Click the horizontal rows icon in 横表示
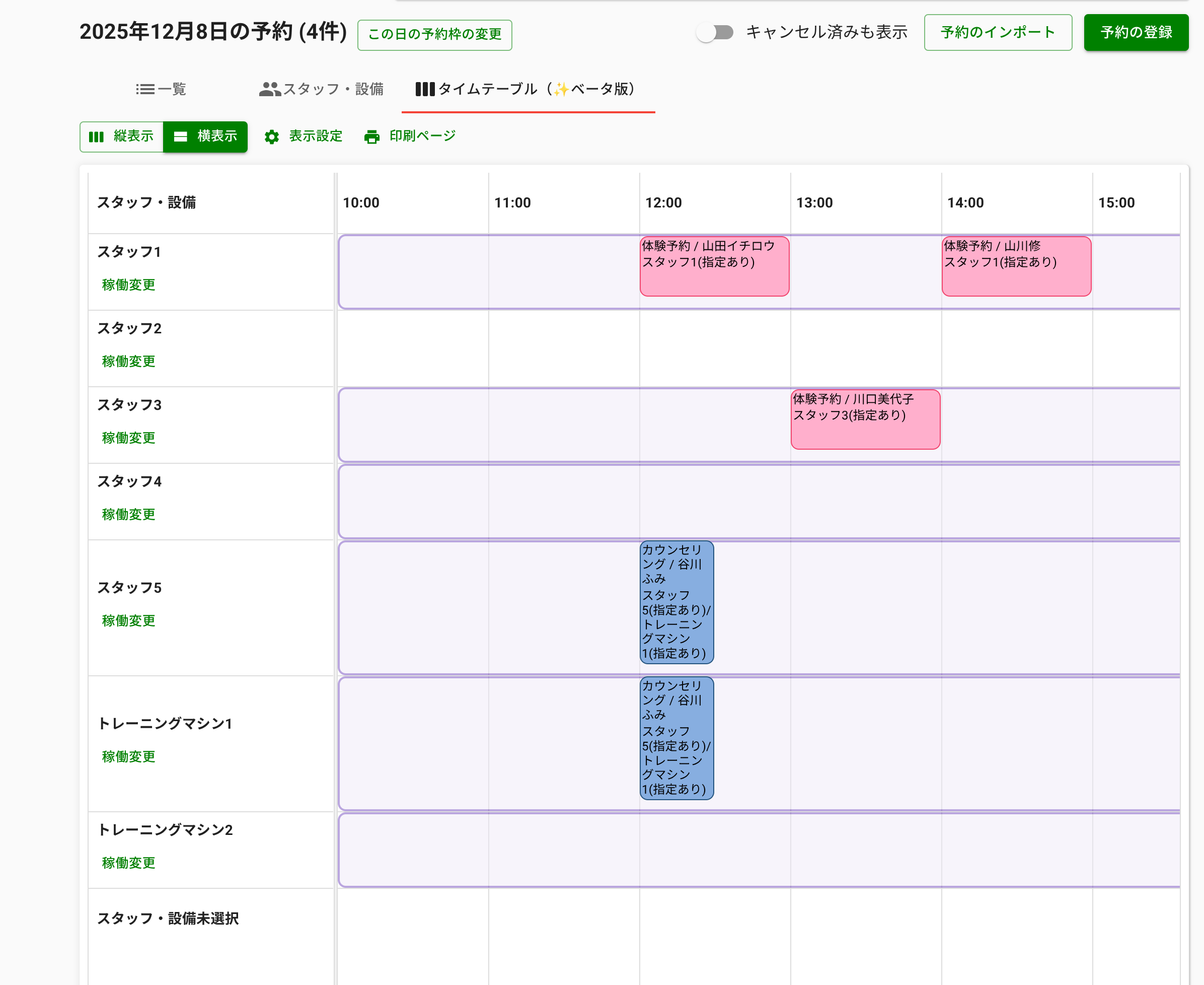This screenshot has height=985, width=1204. tap(180, 137)
